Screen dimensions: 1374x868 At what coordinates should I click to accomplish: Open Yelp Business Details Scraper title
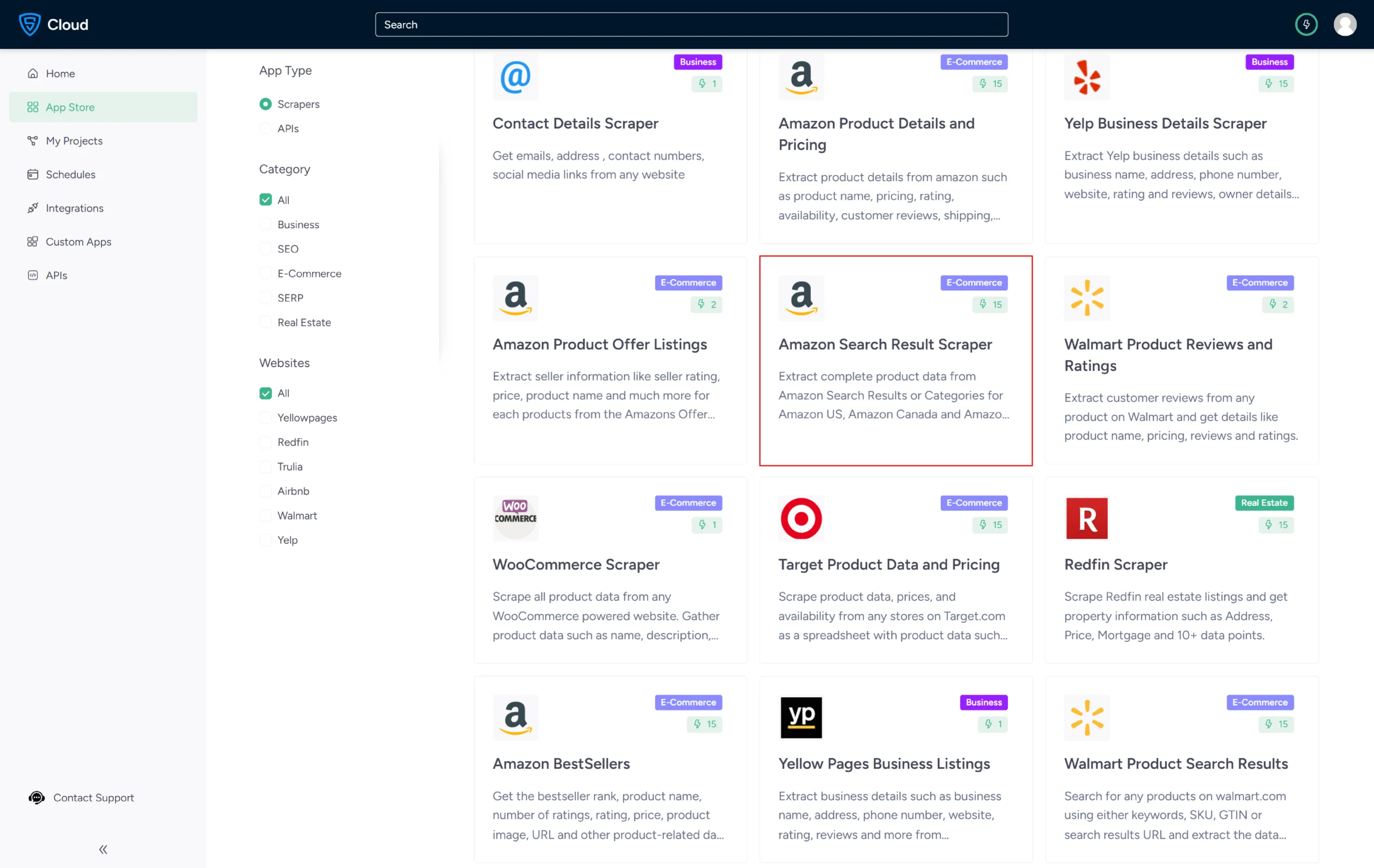[1165, 124]
